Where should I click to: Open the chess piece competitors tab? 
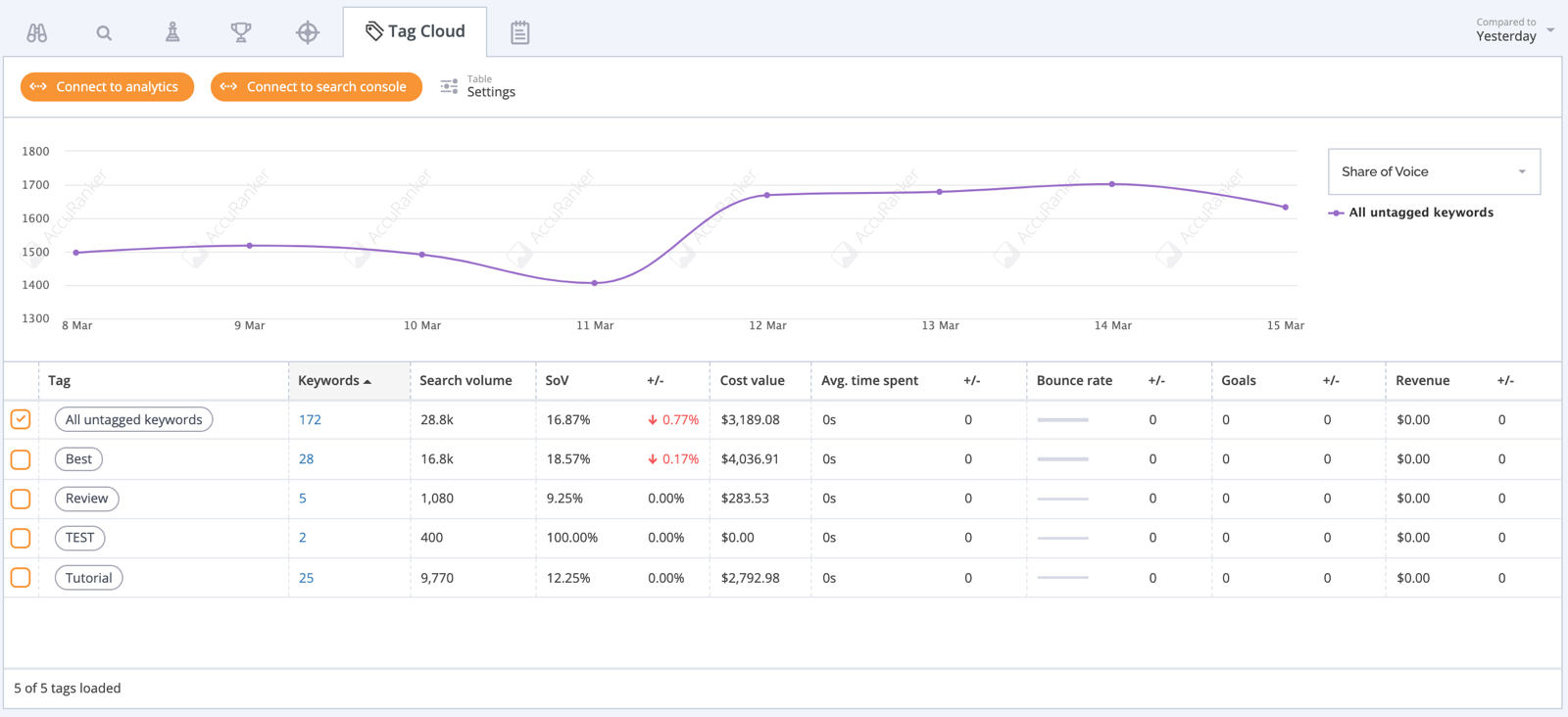[x=172, y=32]
